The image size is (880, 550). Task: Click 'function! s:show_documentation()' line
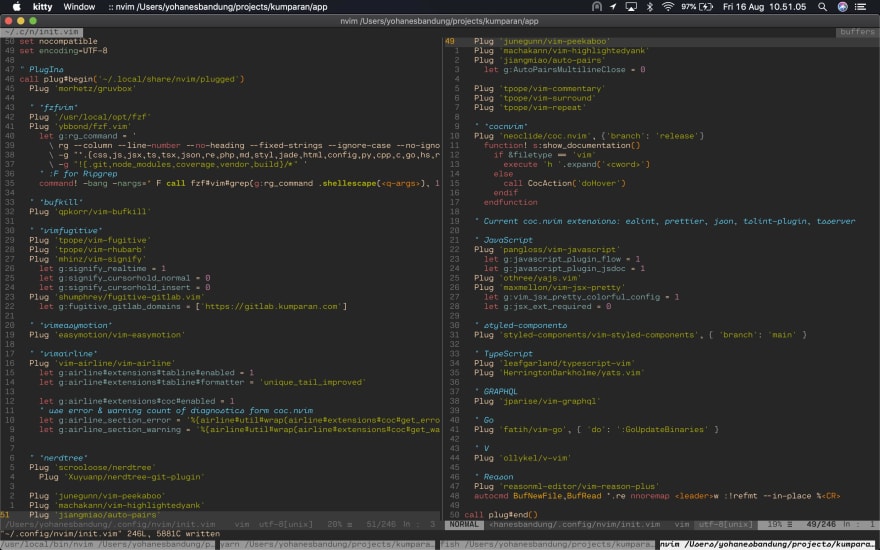click(562, 145)
